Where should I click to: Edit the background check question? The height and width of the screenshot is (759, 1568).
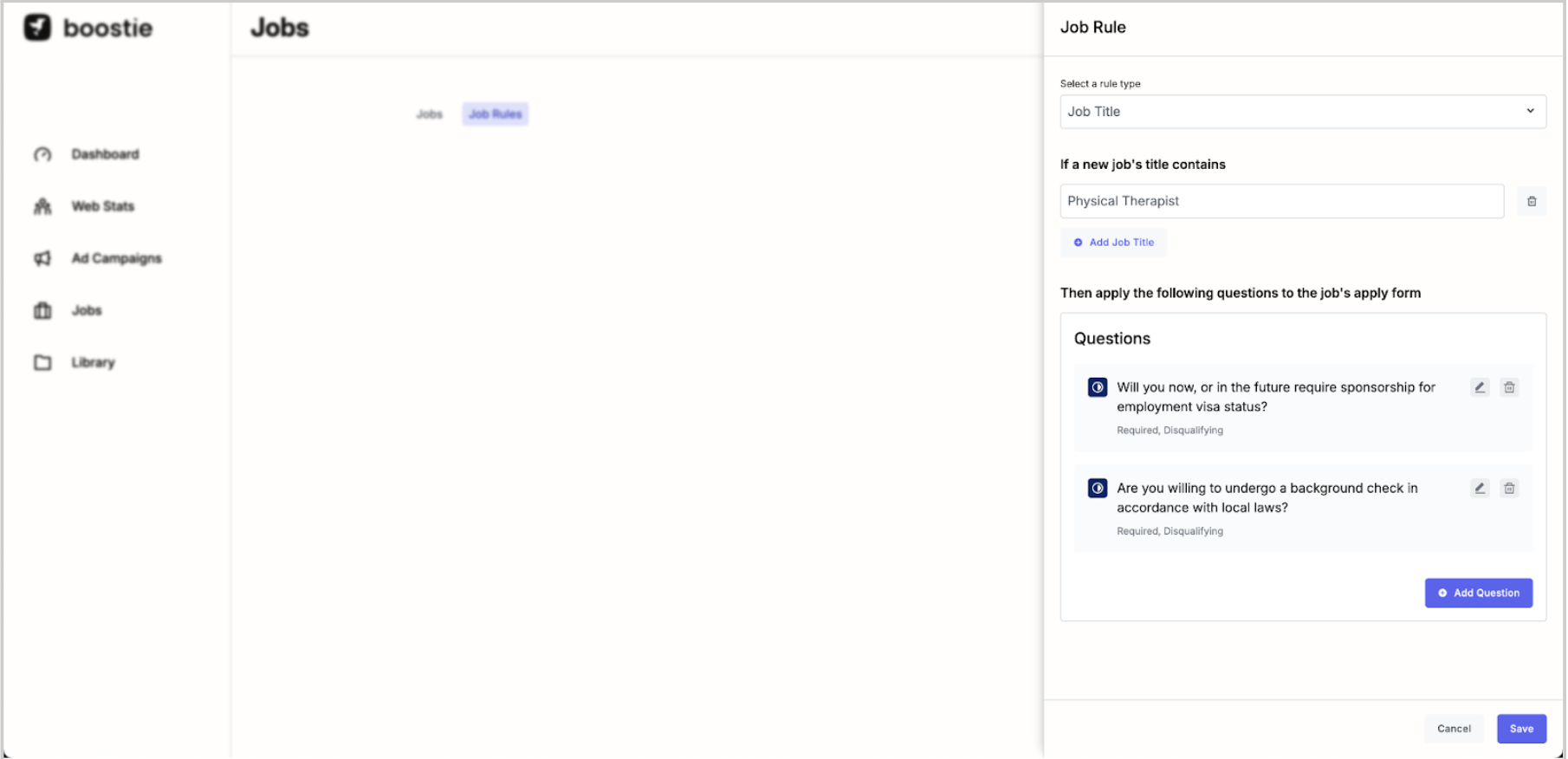pos(1479,489)
